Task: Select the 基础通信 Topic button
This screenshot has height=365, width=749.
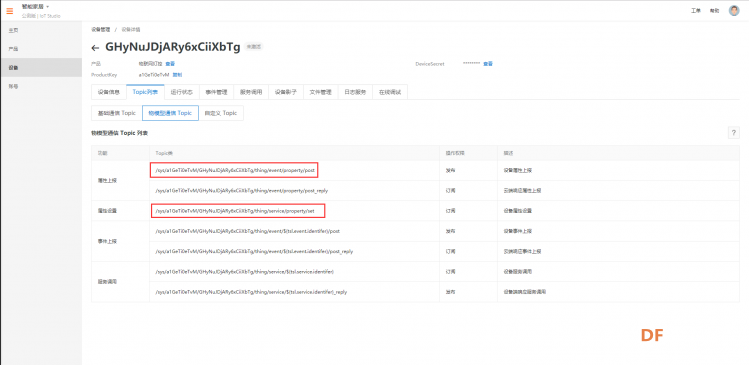Action: (117, 113)
